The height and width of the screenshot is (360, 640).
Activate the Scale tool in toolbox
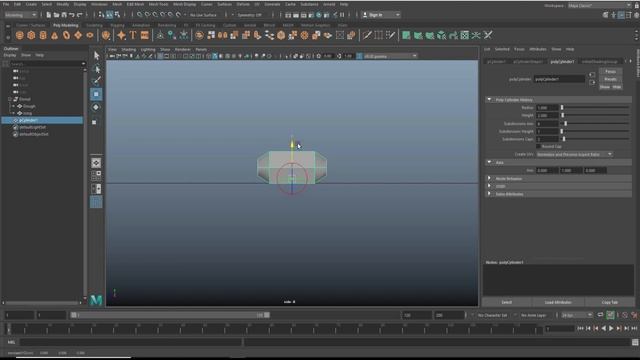click(x=95, y=122)
